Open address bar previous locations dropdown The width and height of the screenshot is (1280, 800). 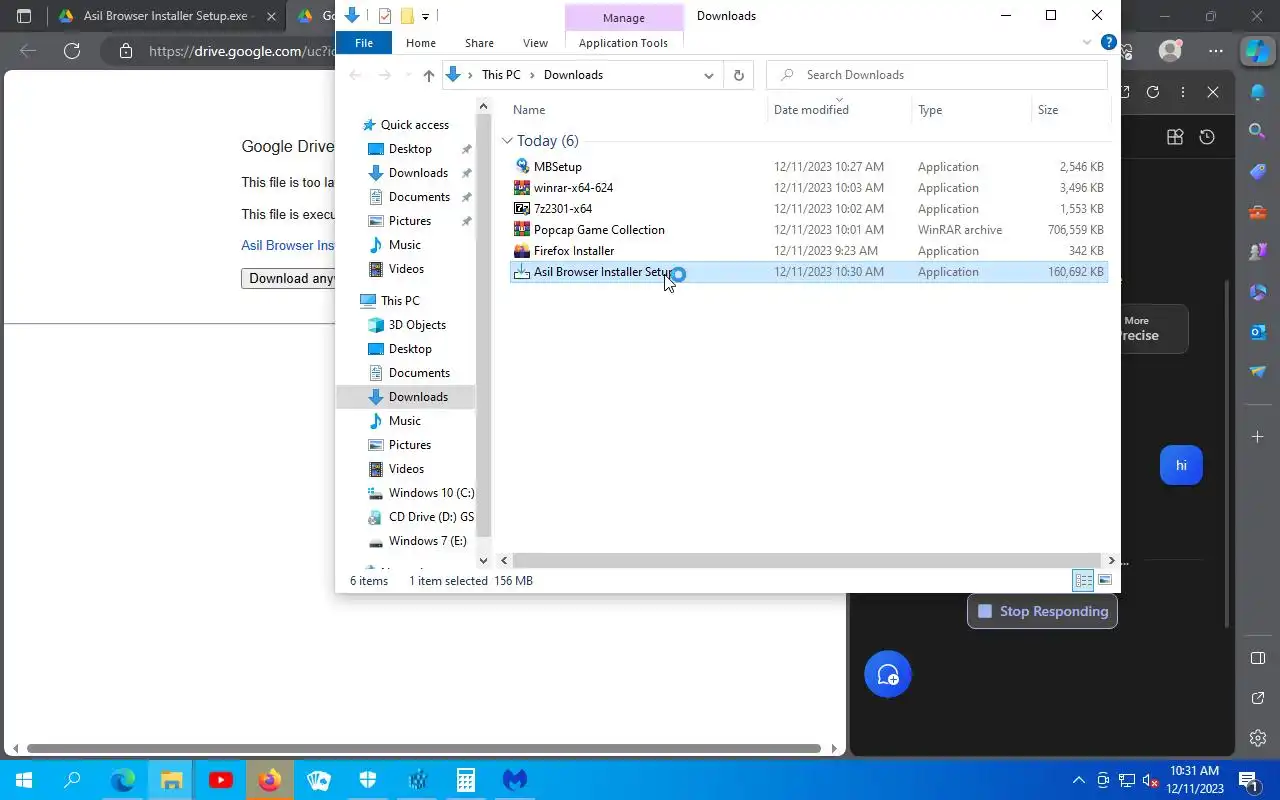pyautogui.click(x=709, y=75)
